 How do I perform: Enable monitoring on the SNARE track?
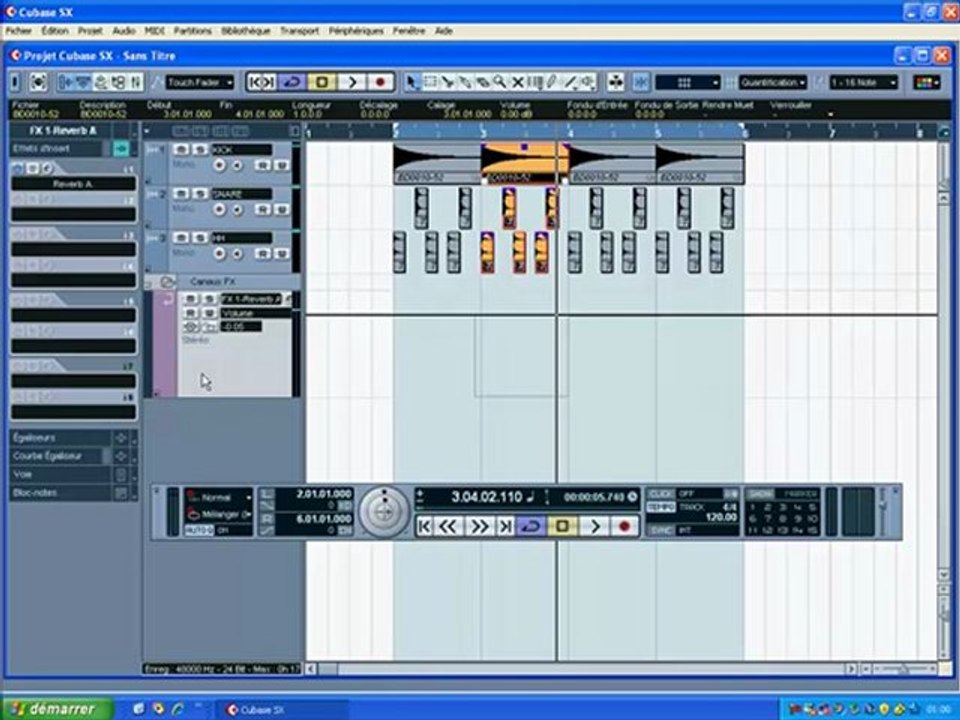click(236, 210)
